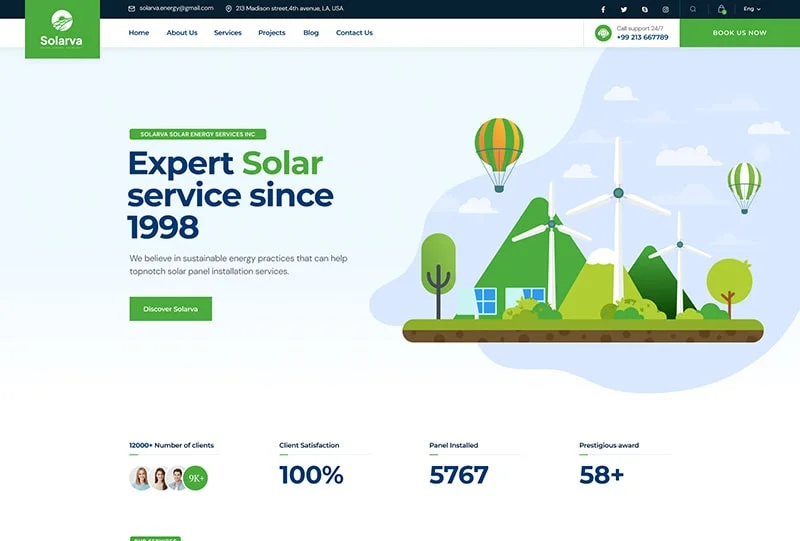Screen dimensions: 800x541
Task: Click the Solarva logo
Action: 62,29
